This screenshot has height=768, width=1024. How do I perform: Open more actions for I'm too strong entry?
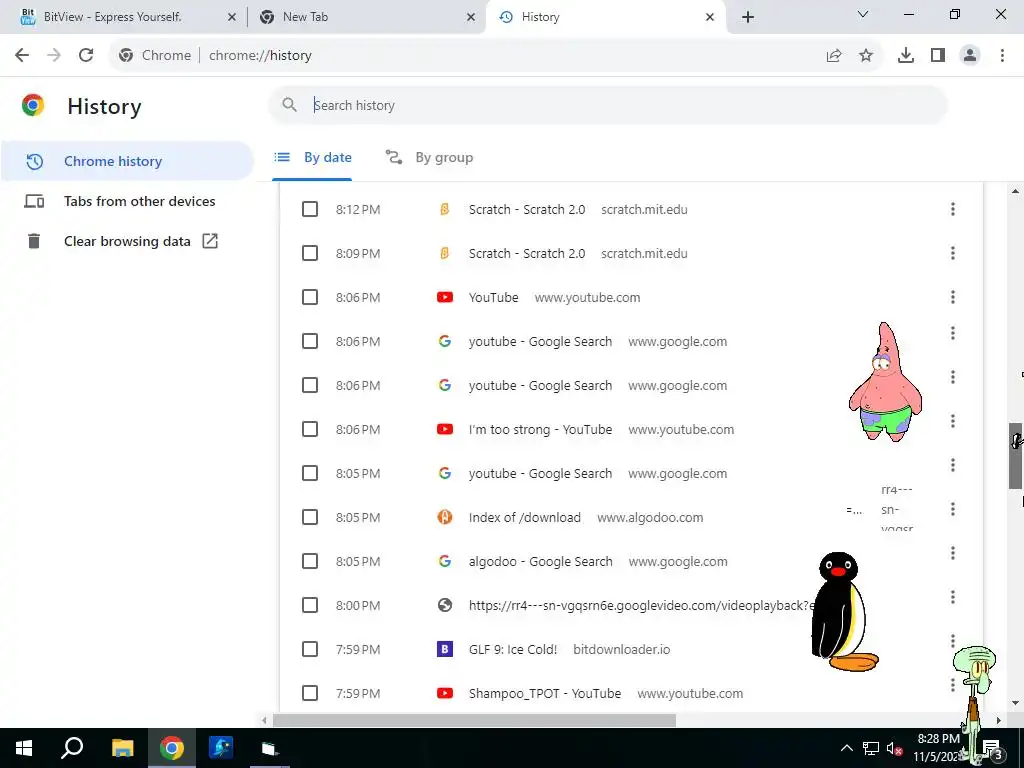(x=953, y=421)
